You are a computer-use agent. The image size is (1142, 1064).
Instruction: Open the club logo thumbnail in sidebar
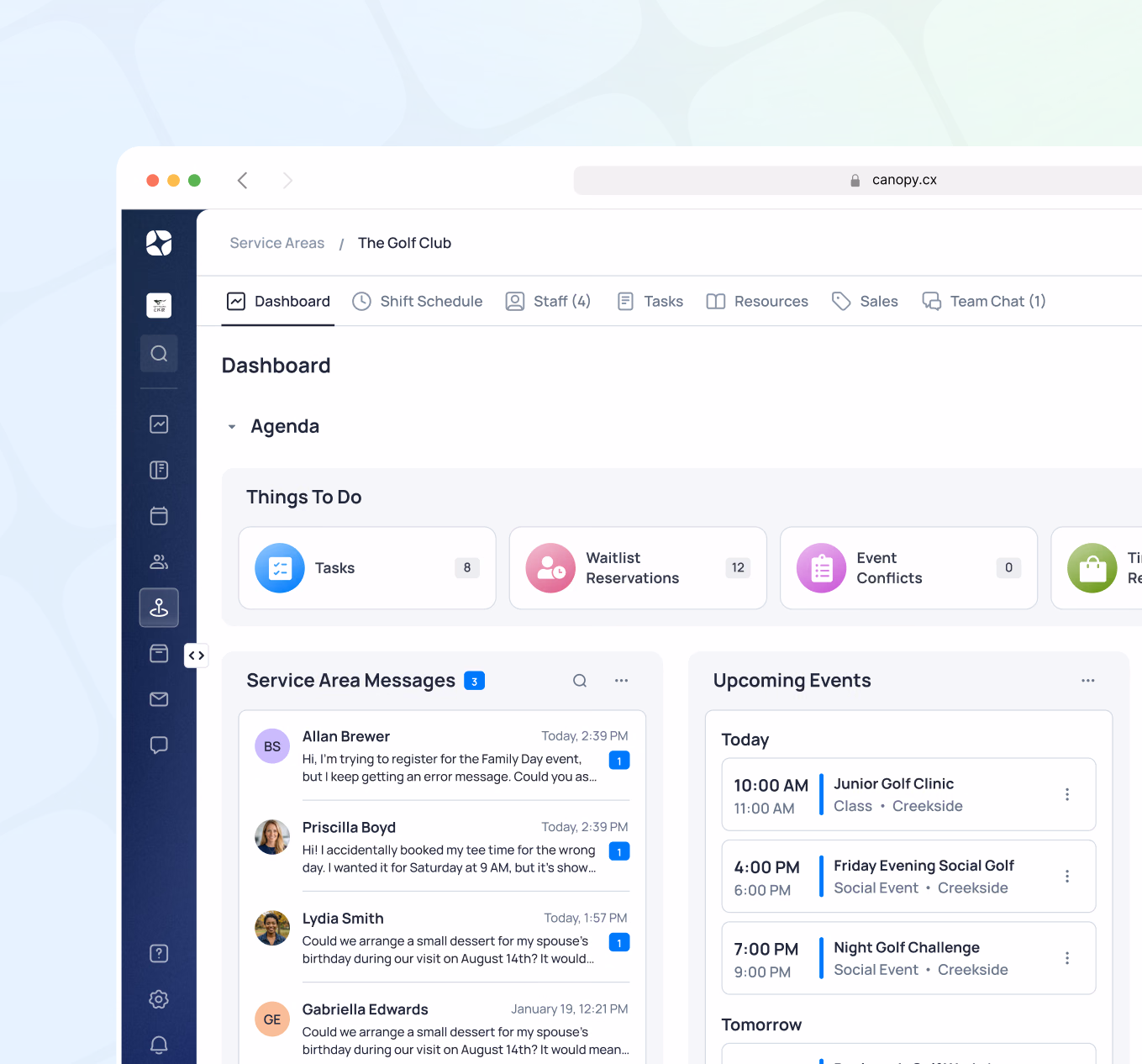(159, 305)
